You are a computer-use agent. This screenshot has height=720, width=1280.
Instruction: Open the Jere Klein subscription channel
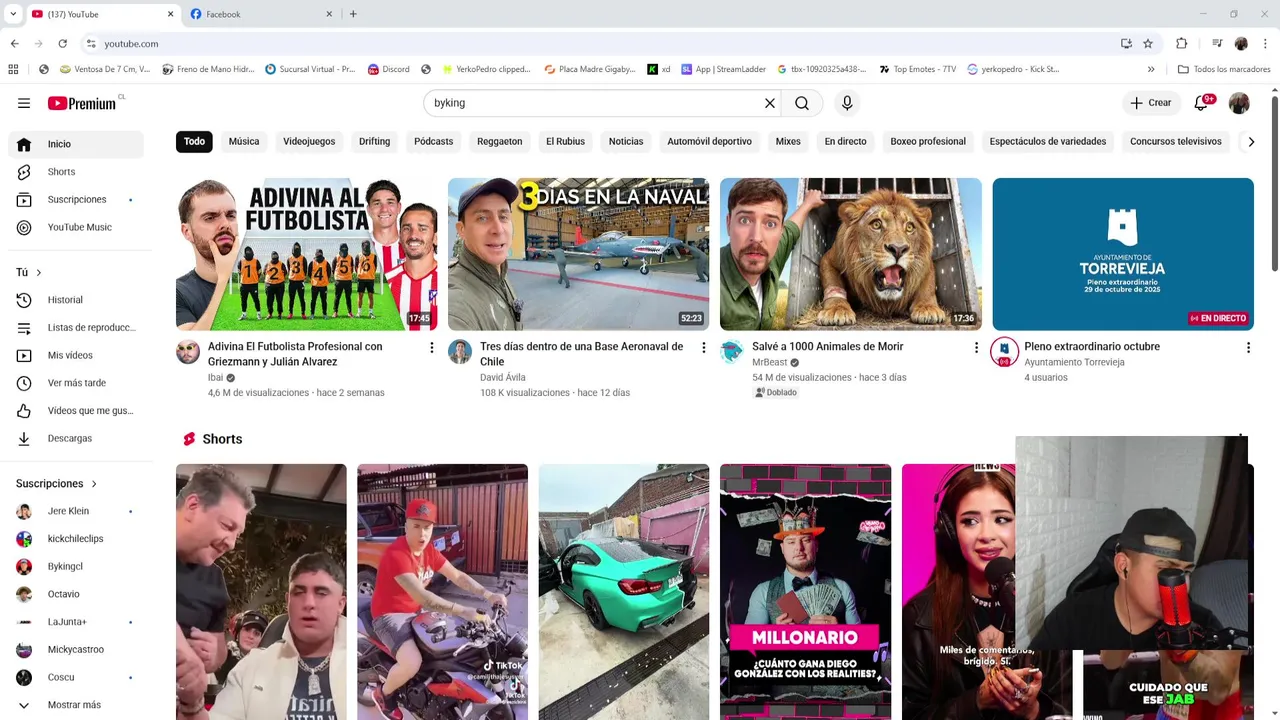tap(76, 511)
